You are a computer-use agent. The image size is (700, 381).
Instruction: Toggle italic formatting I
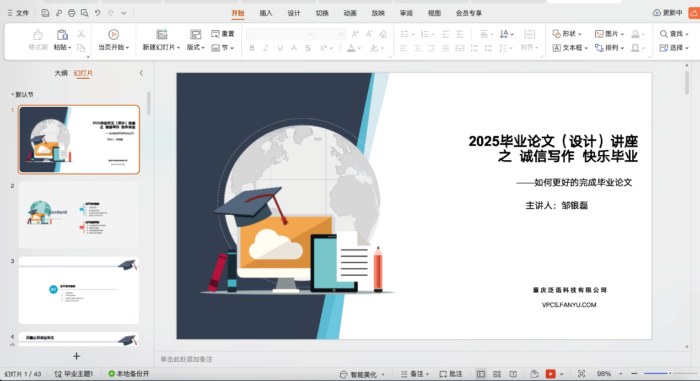click(266, 48)
